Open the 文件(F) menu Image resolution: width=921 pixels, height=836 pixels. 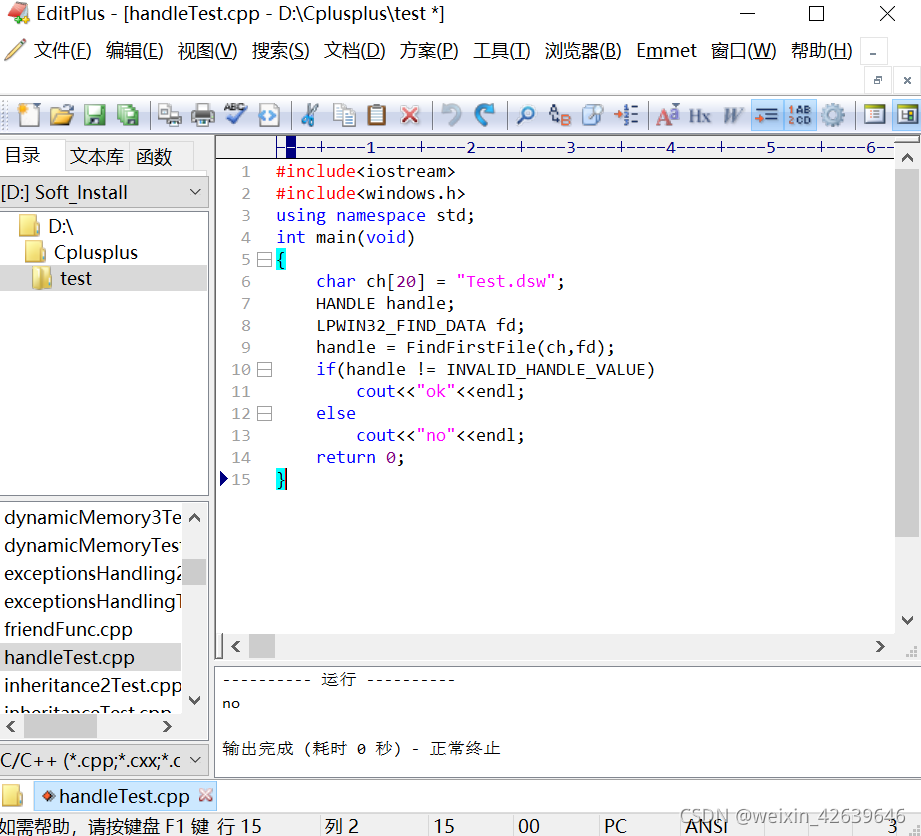point(62,51)
